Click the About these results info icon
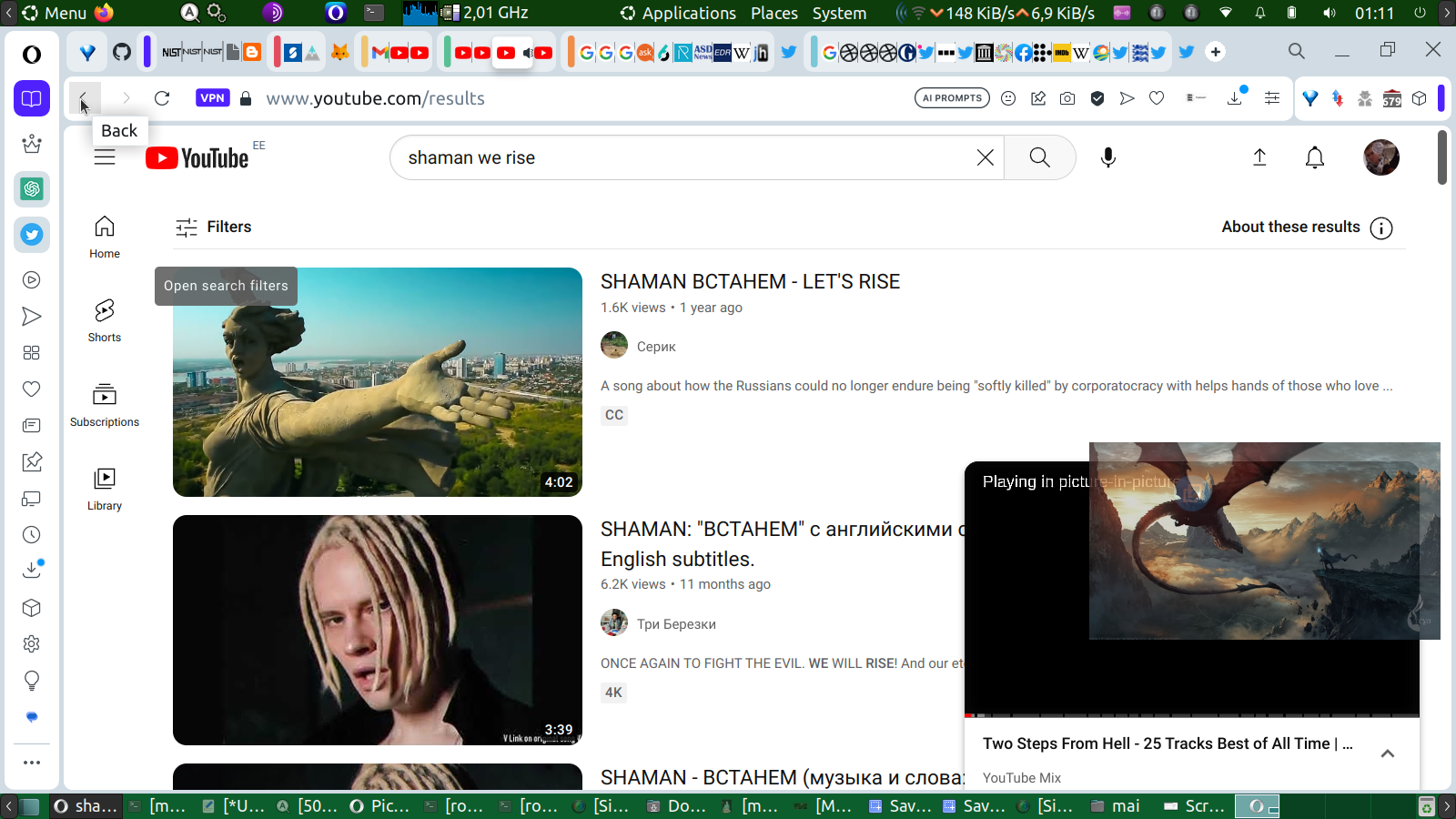 1381,227
